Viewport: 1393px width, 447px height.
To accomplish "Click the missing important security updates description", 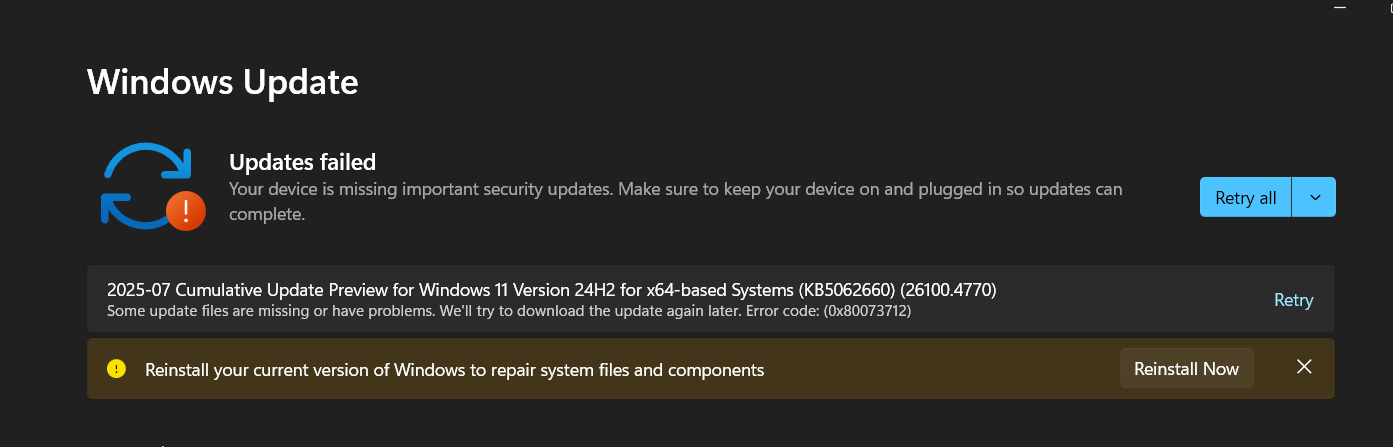I will 676,201.
